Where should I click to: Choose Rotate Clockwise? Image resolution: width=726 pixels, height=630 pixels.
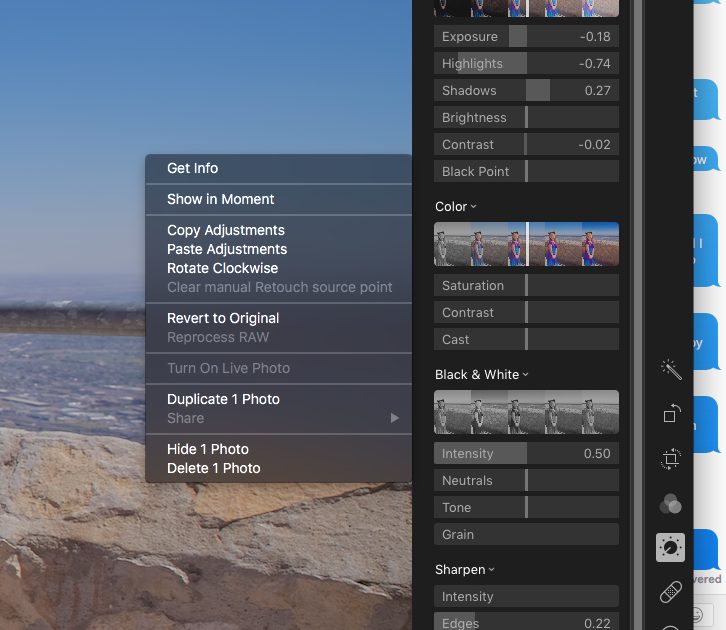click(279, 268)
